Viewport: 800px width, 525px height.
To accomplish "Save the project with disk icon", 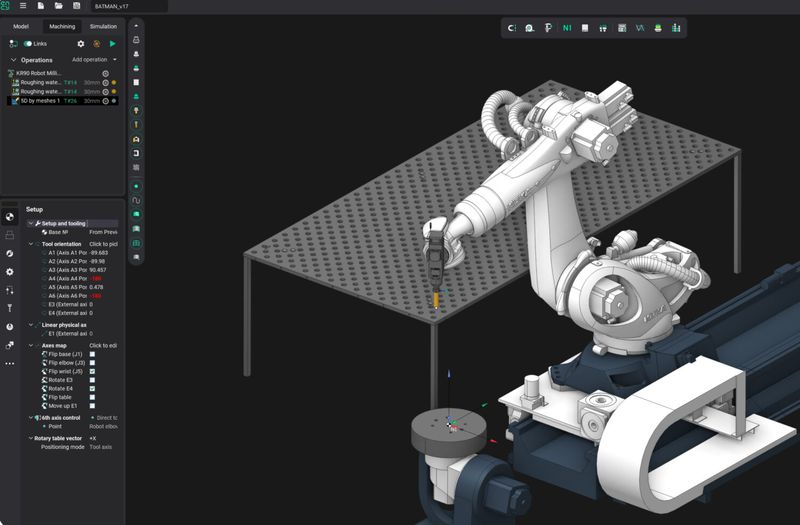I will 77,6.
